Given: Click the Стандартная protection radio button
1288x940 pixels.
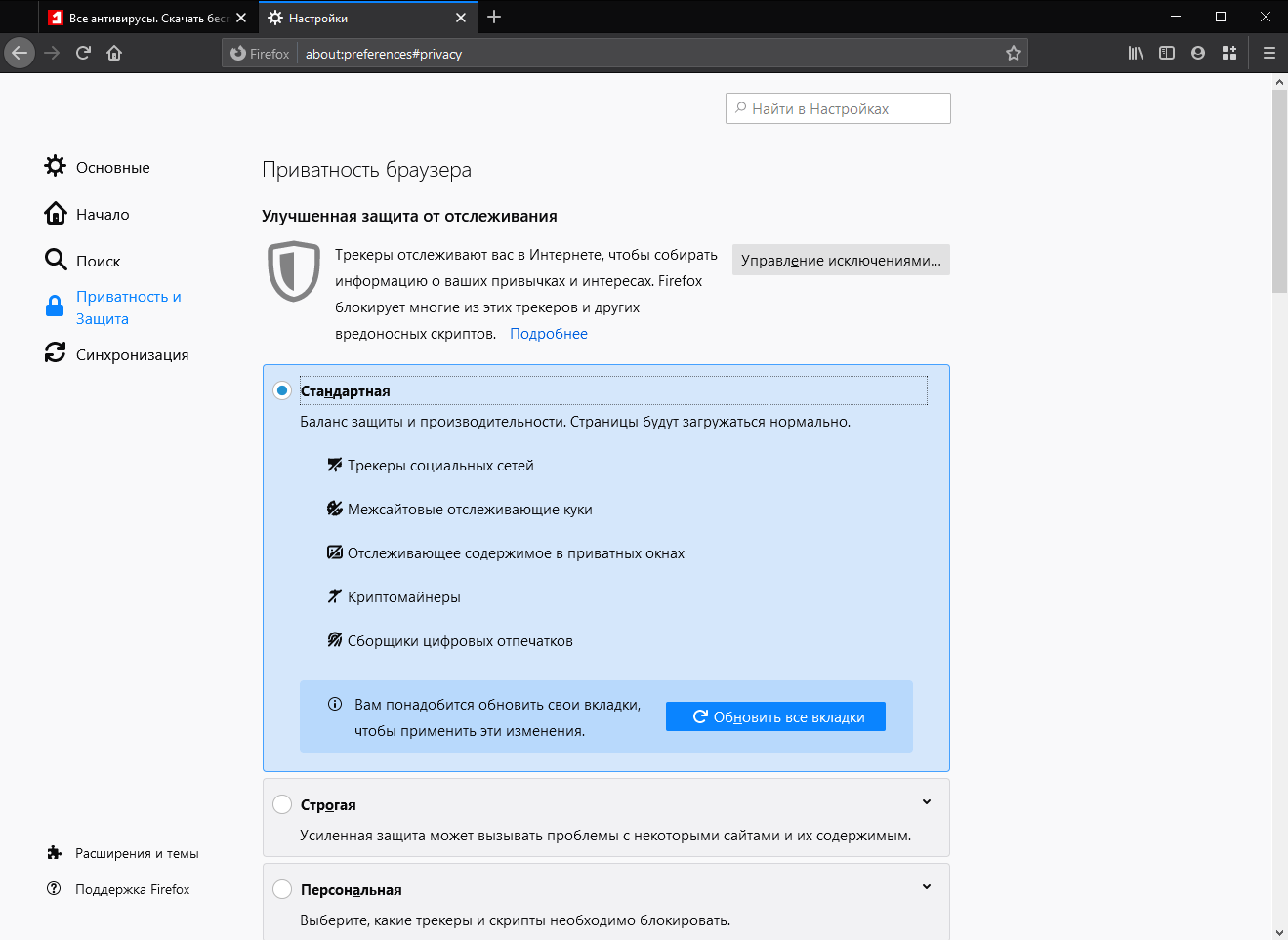Looking at the screenshot, I should [x=282, y=389].
